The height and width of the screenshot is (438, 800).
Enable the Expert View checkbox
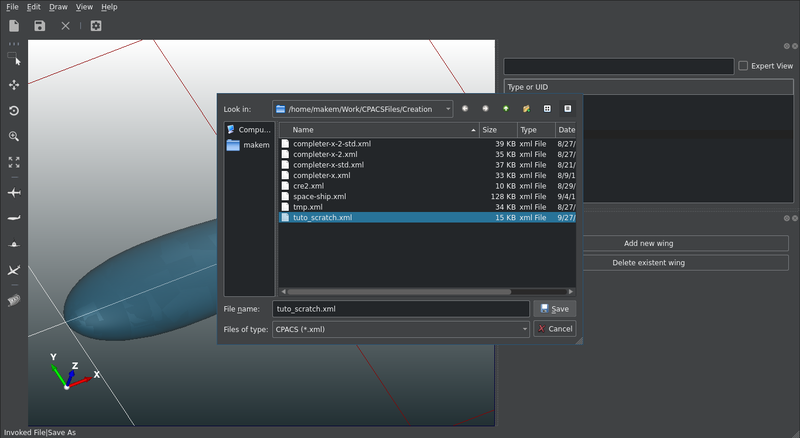tap(742, 66)
